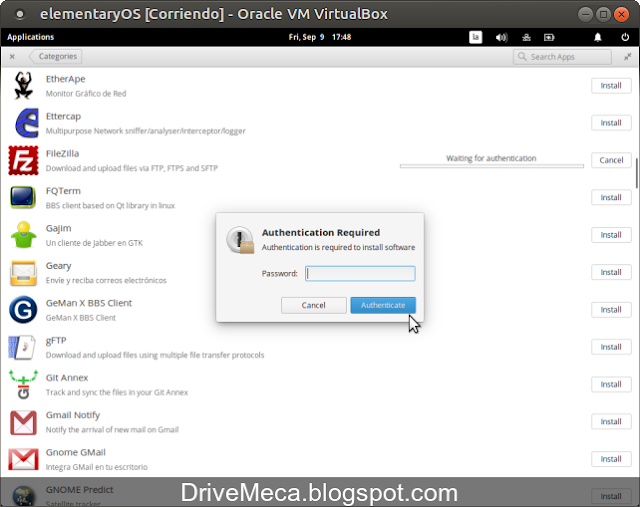Click the Password input field
This screenshot has width=640, height=507.
[360, 274]
